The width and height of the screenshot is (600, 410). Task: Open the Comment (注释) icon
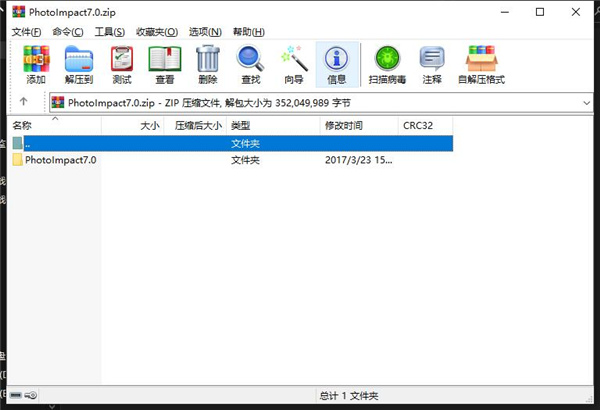(432, 65)
